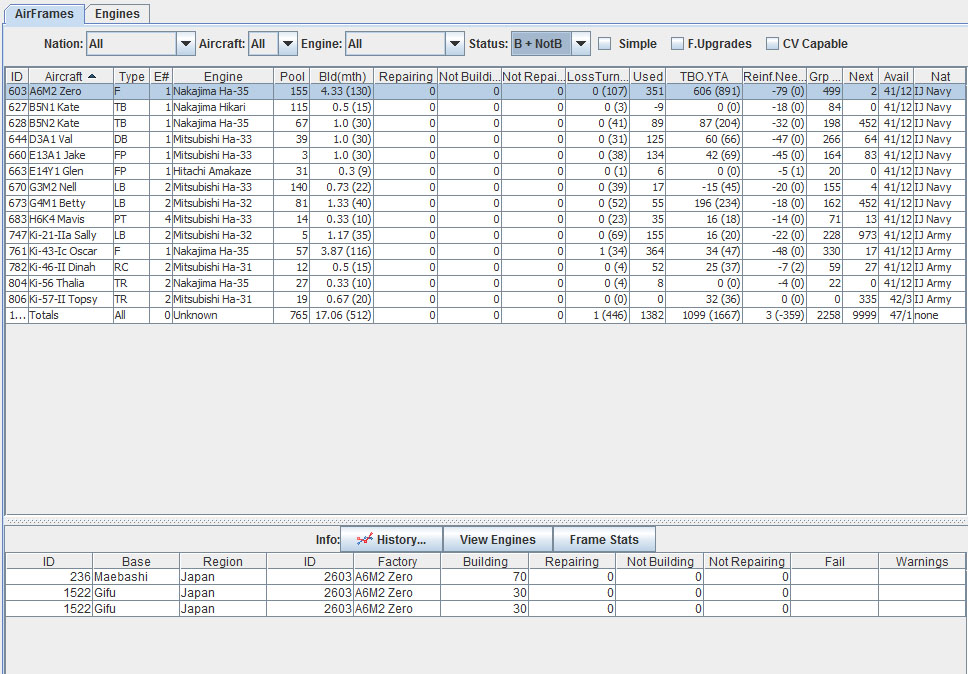
Task: Click the Fail column header
Action: pos(835,562)
